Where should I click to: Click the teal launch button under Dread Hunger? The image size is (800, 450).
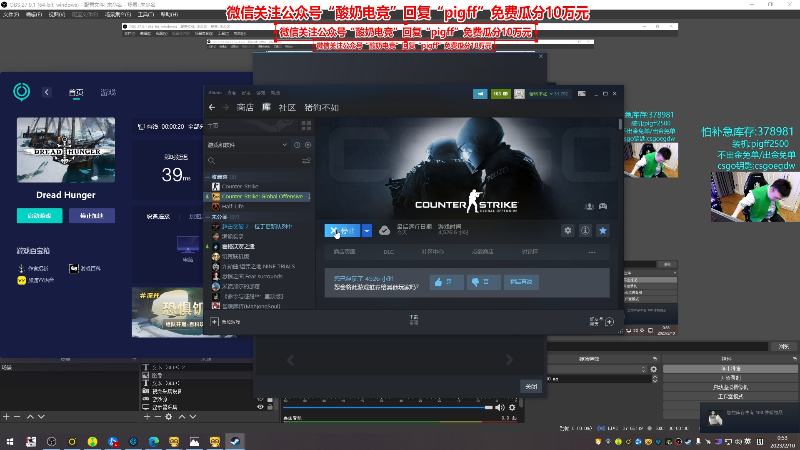(40, 216)
